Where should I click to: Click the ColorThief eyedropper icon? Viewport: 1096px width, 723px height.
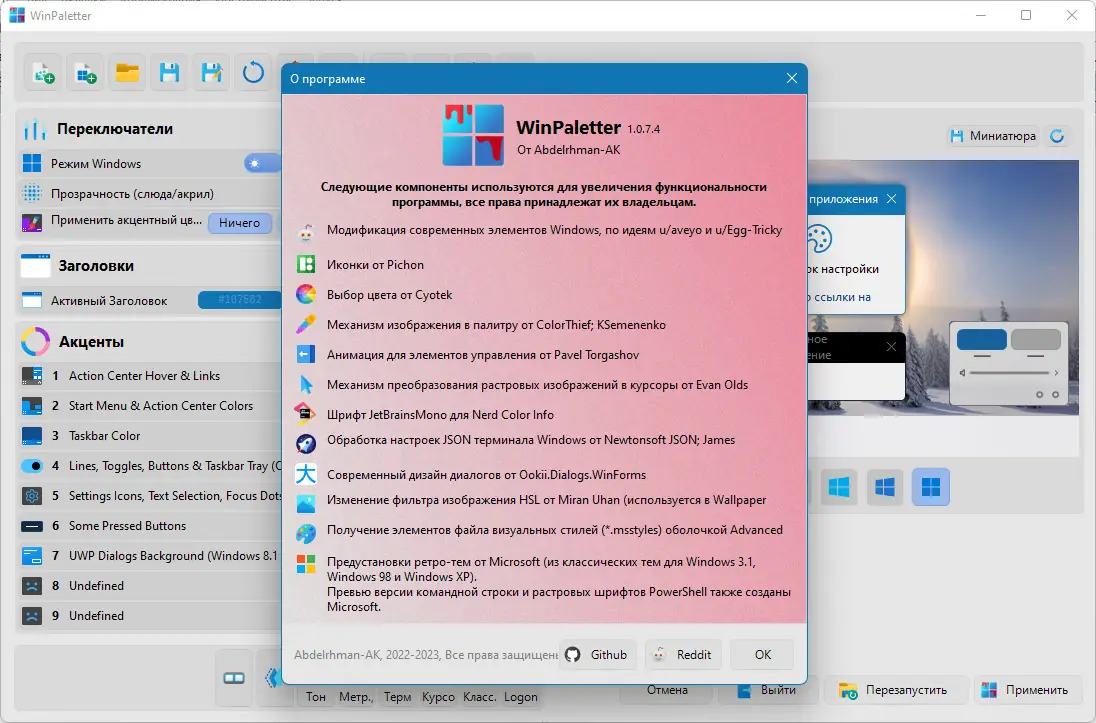[305, 324]
